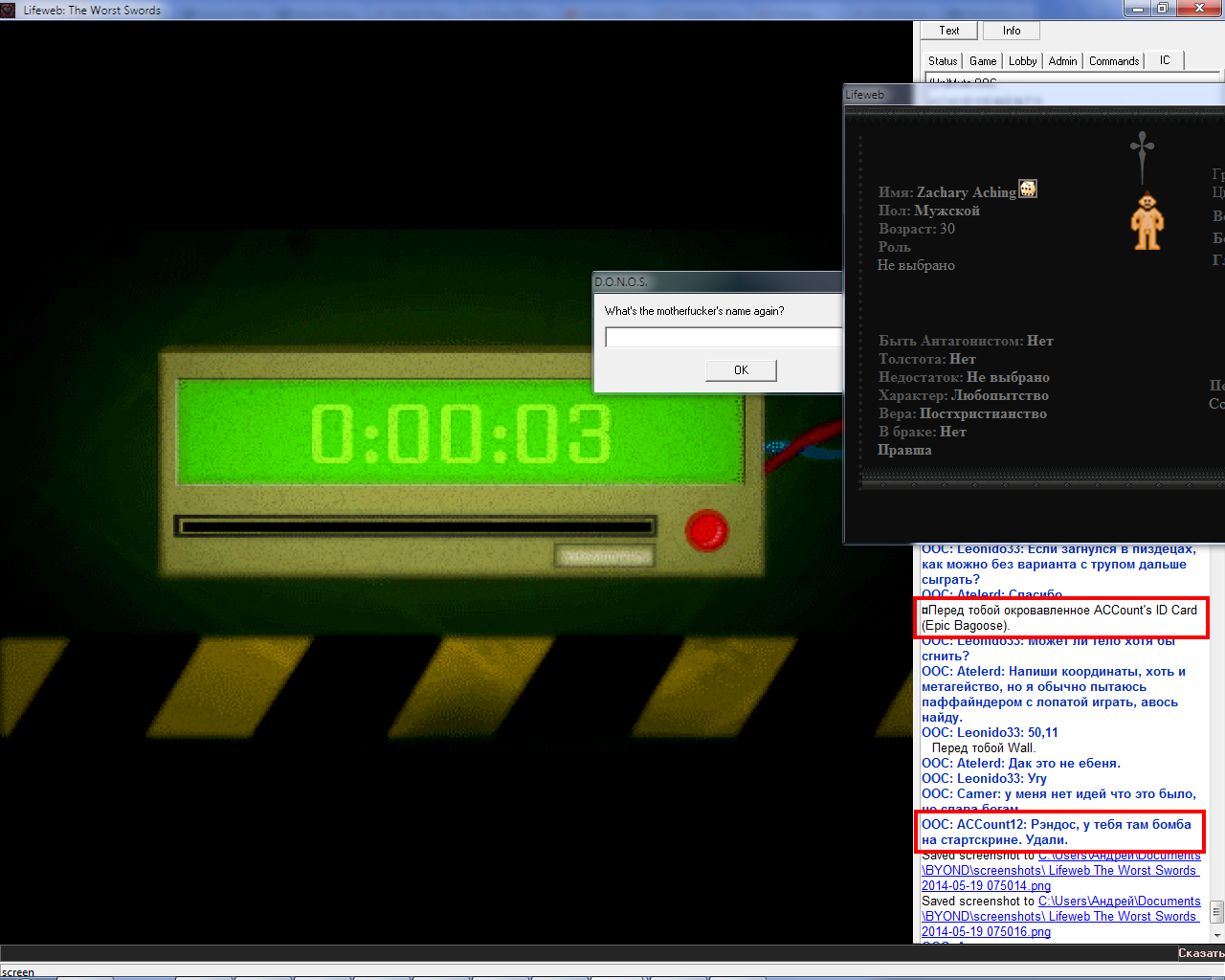Change the age value 30
This screenshot has height=980, width=1225.
tap(947, 229)
